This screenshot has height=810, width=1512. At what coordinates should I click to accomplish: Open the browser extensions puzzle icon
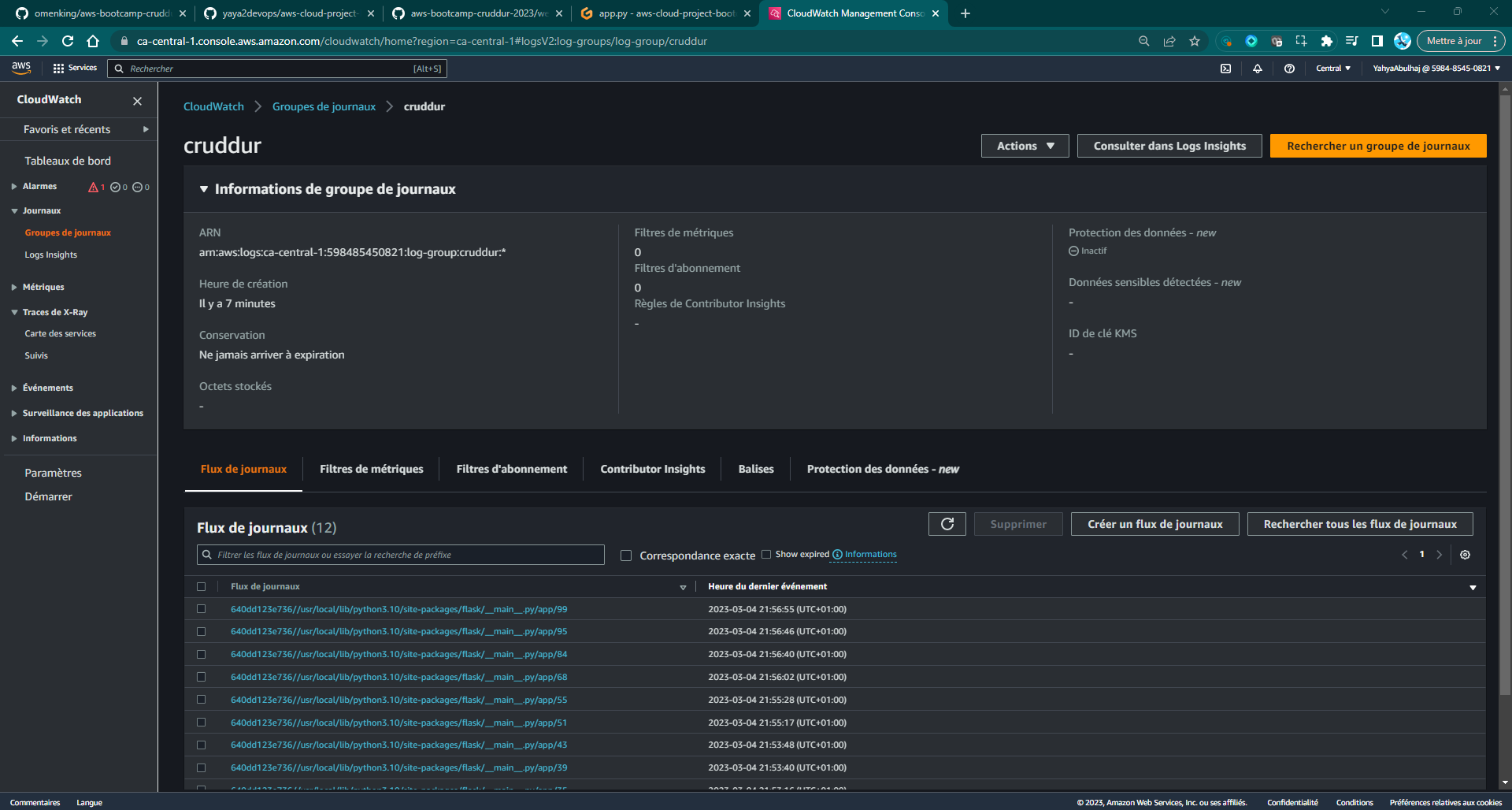(1327, 41)
